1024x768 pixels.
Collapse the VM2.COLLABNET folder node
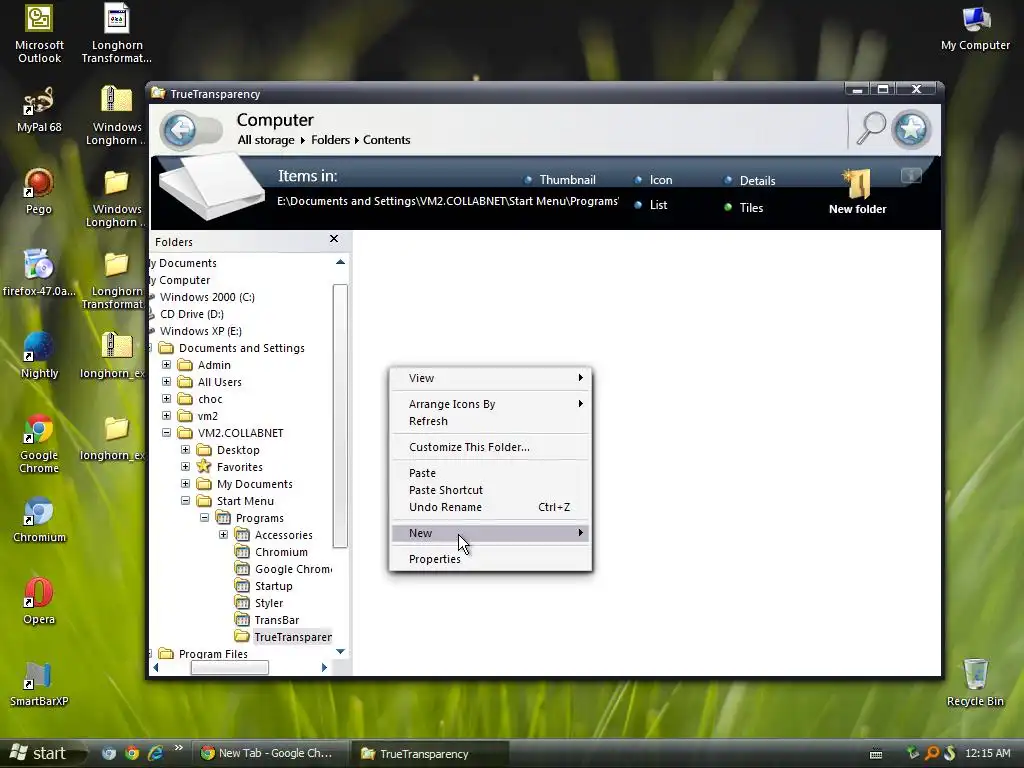(167, 432)
